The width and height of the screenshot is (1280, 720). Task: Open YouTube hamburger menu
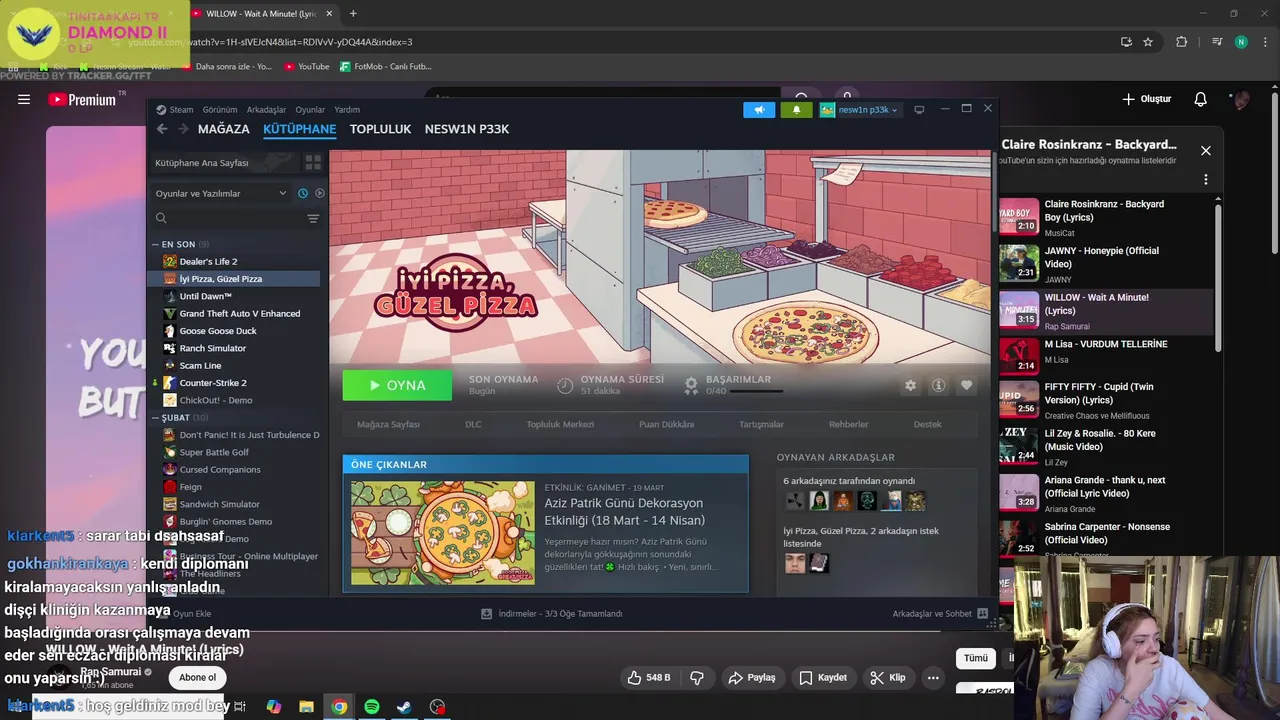24,99
